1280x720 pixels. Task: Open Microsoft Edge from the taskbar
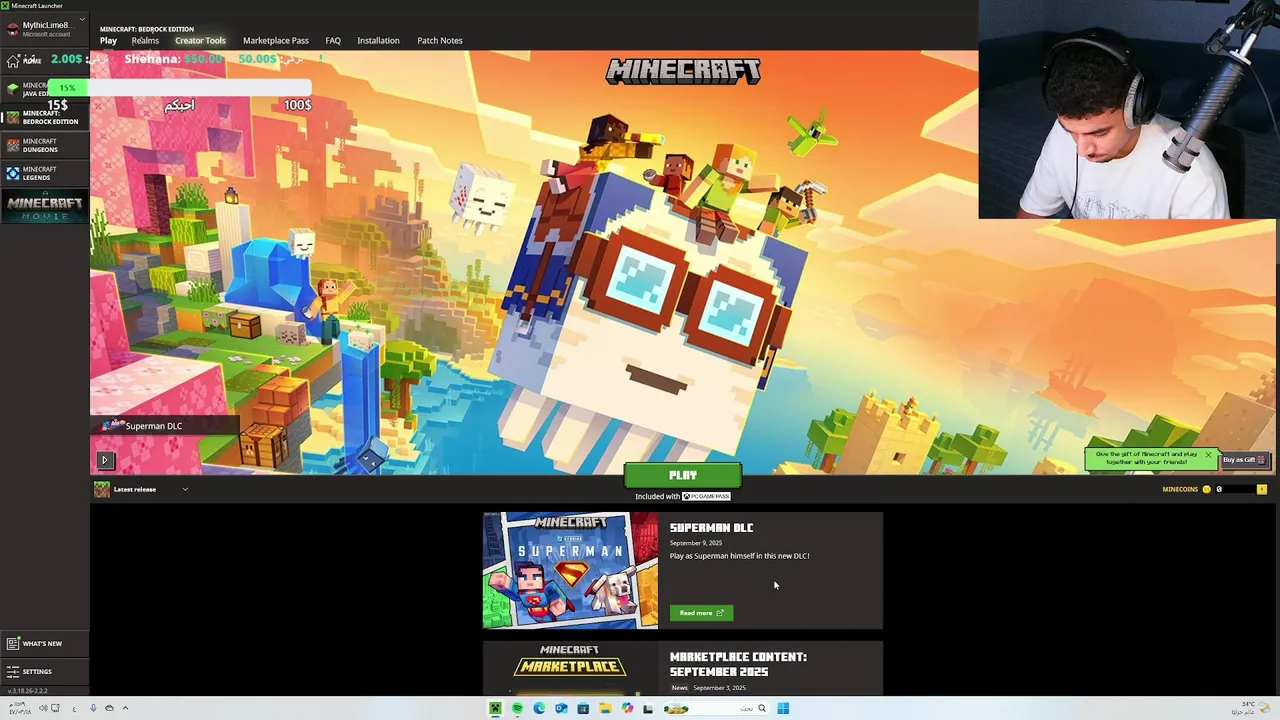(x=539, y=708)
